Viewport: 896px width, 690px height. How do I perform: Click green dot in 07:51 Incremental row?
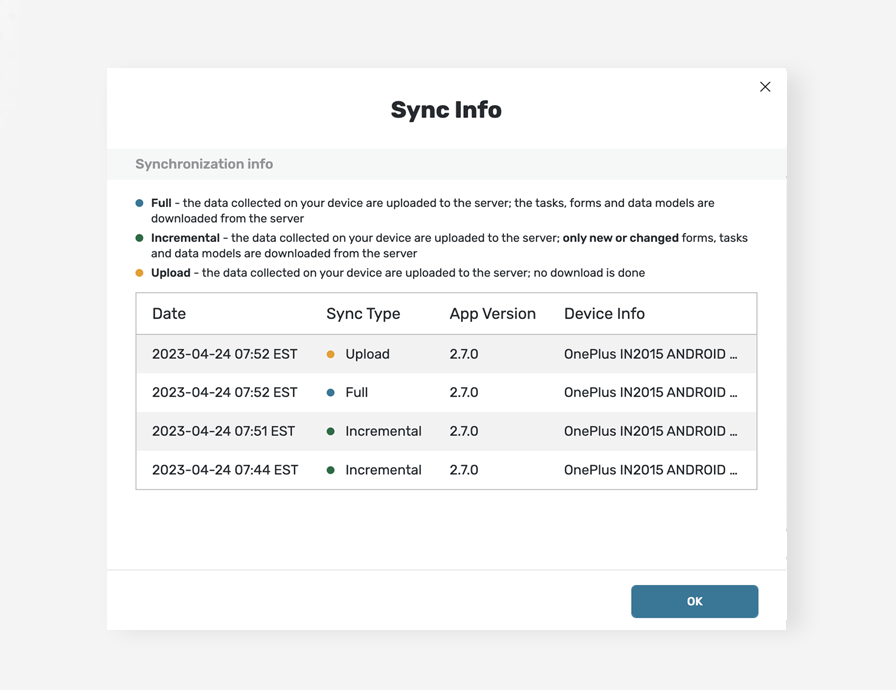(x=330, y=431)
